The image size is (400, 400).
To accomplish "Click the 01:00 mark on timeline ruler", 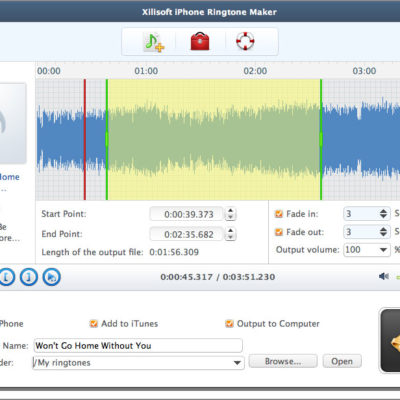I will [x=146, y=71].
